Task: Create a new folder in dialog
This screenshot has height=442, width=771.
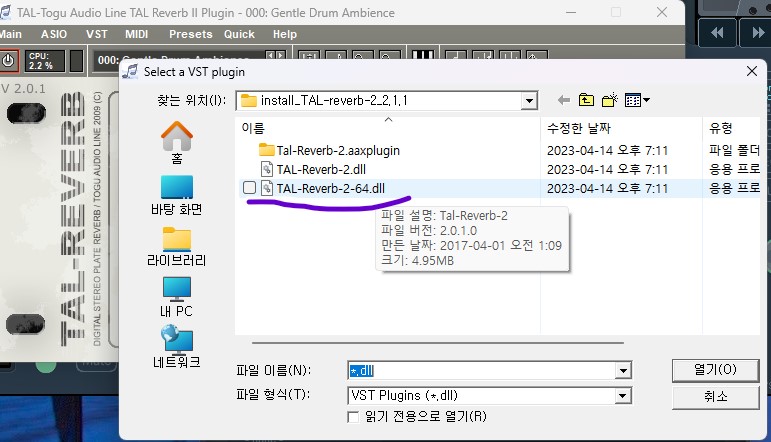Action: tap(610, 100)
